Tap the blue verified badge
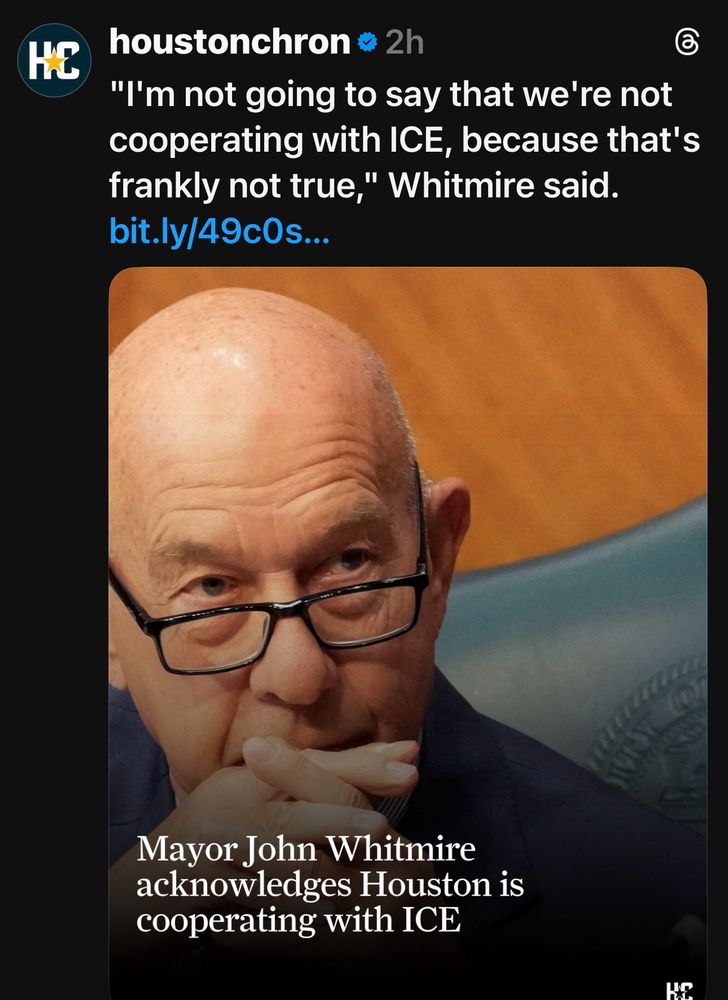The image size is (728, 1000). click(367, 43)
